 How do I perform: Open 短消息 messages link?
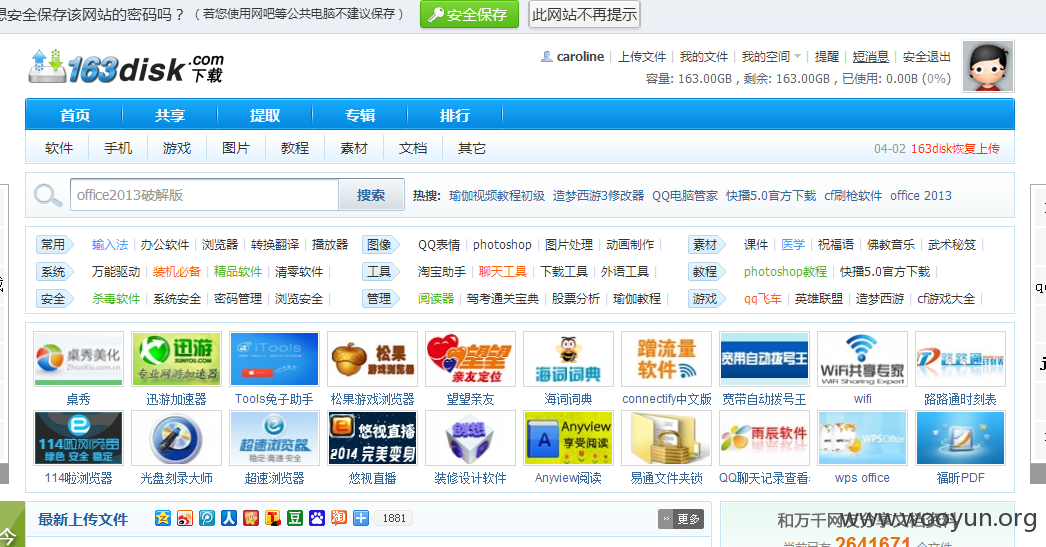[x=871, y=57]
